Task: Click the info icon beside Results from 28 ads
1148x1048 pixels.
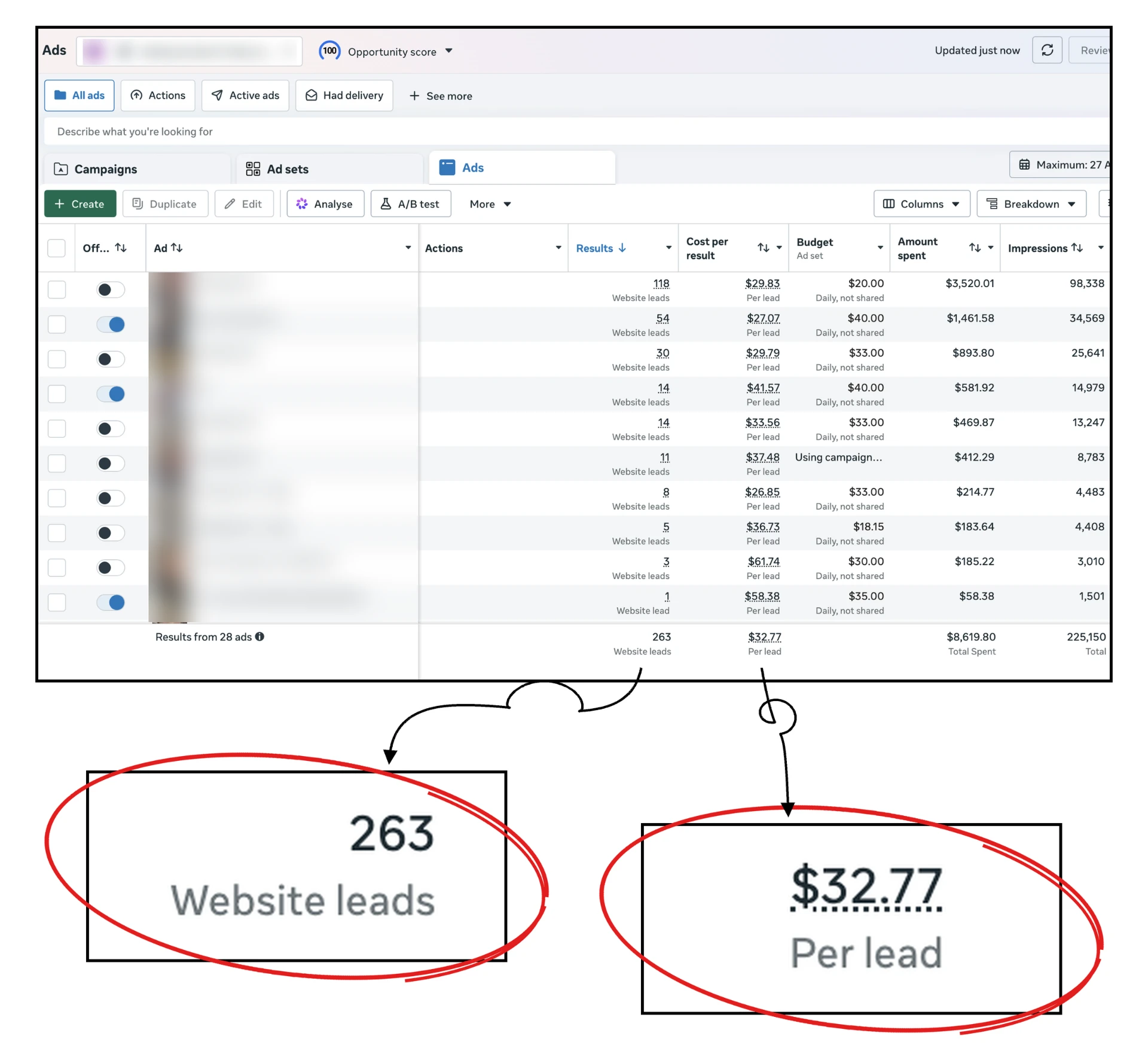Action: click(x=259, y=636)
